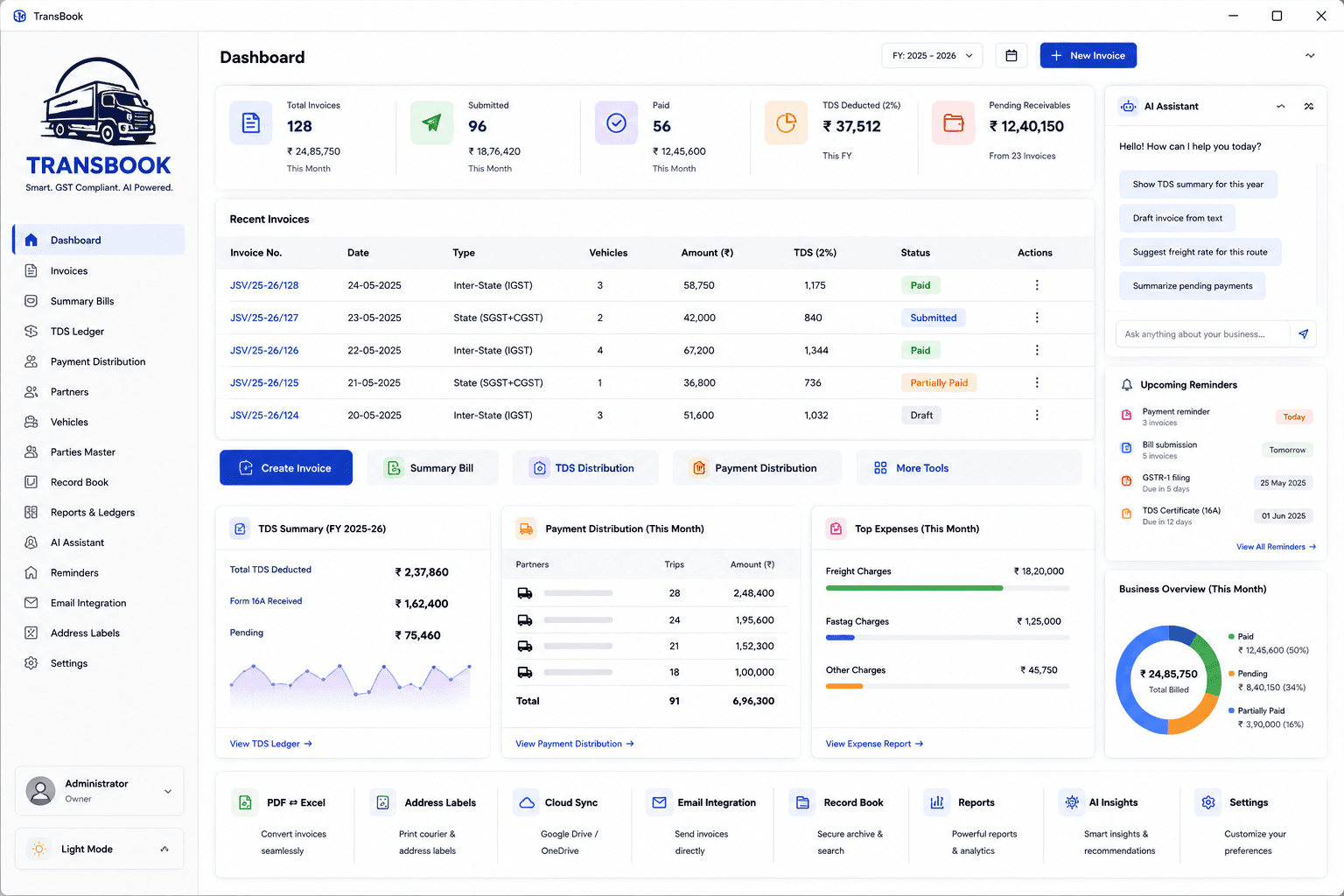Click the AI Insights icon
1344x896 pixels.
click(1071, 802)
